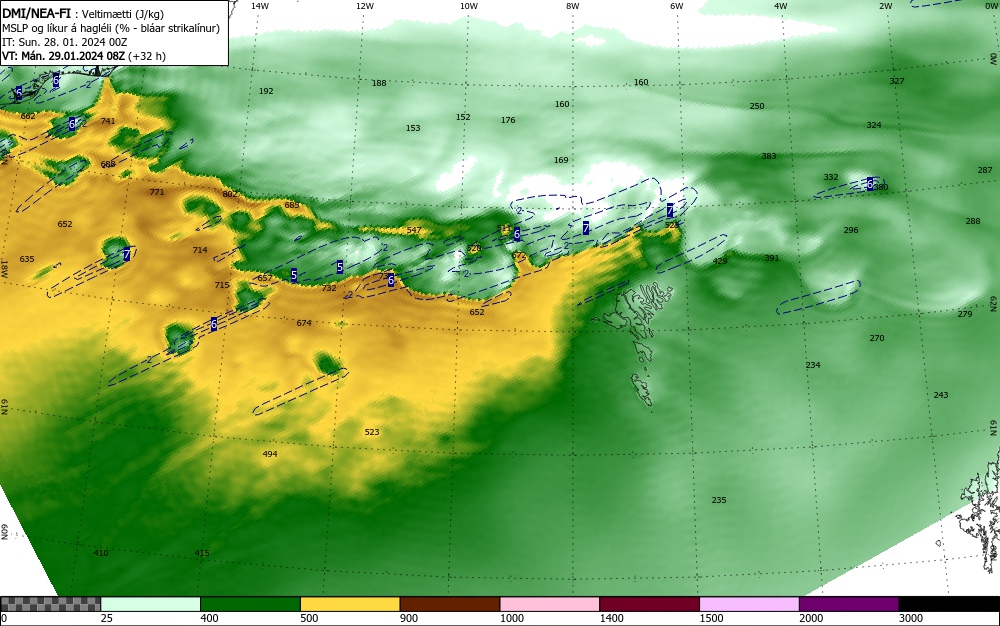The image size is (1000, 626).
Task: Click the map value 296
Action: pos(851,230)
